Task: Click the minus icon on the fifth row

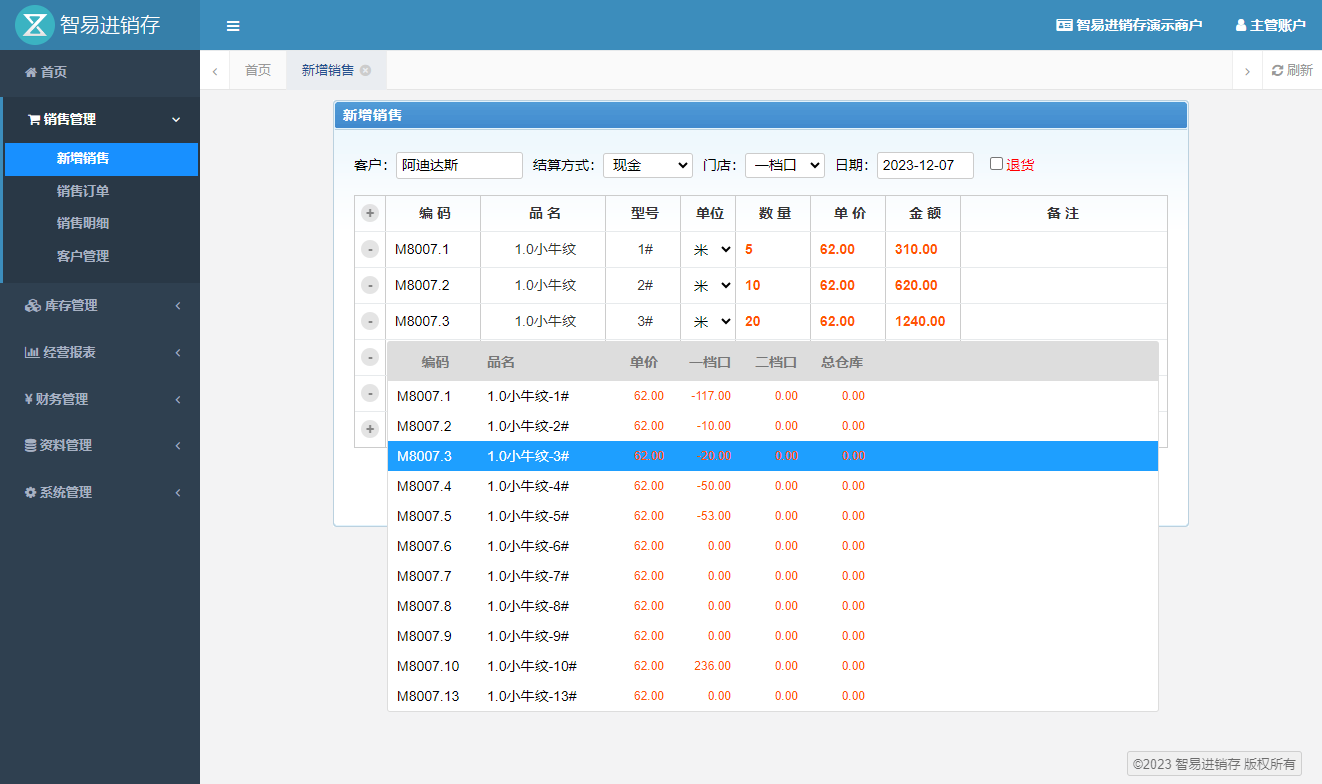Action: click(x=370, y=393)
